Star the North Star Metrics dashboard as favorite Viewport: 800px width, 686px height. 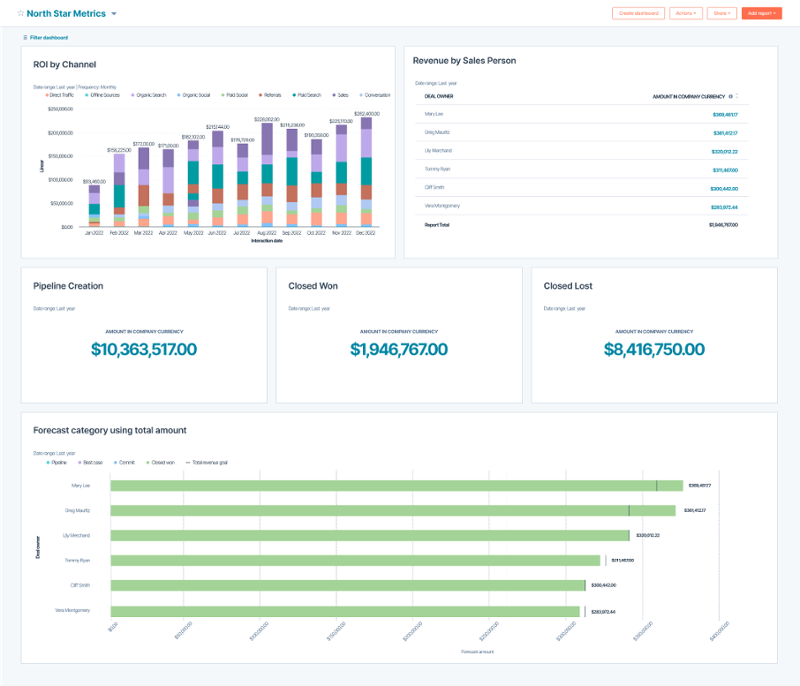pyautogui.click(x=21, y=14)
